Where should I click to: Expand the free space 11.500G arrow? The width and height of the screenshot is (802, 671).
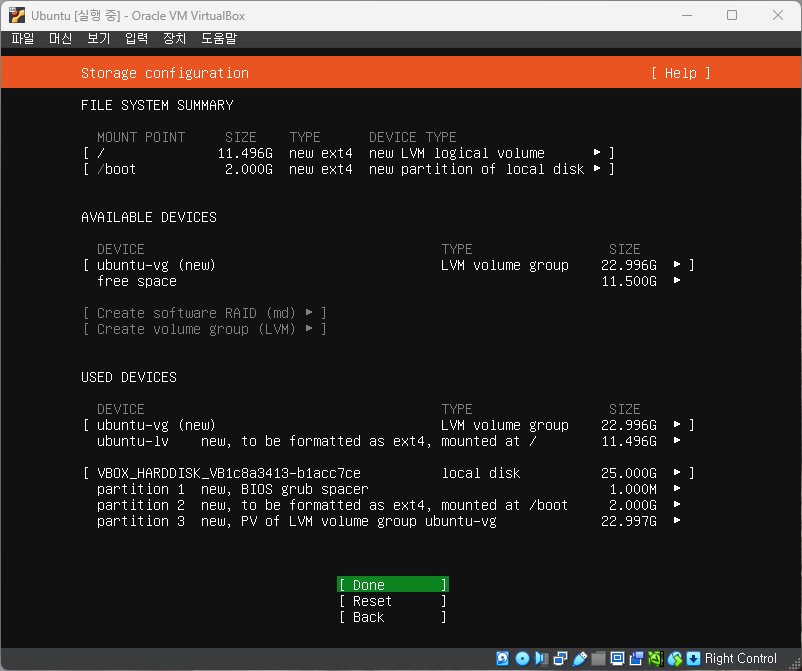677,280
